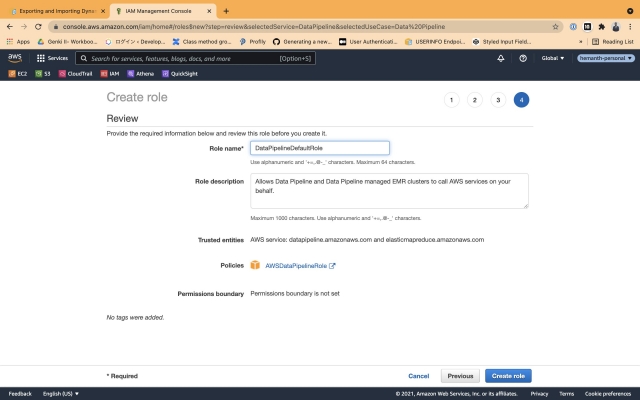The width and height of the screenshot is (640, 400).
Task: Open a new browser tab with plus
Action: point(226,11)
